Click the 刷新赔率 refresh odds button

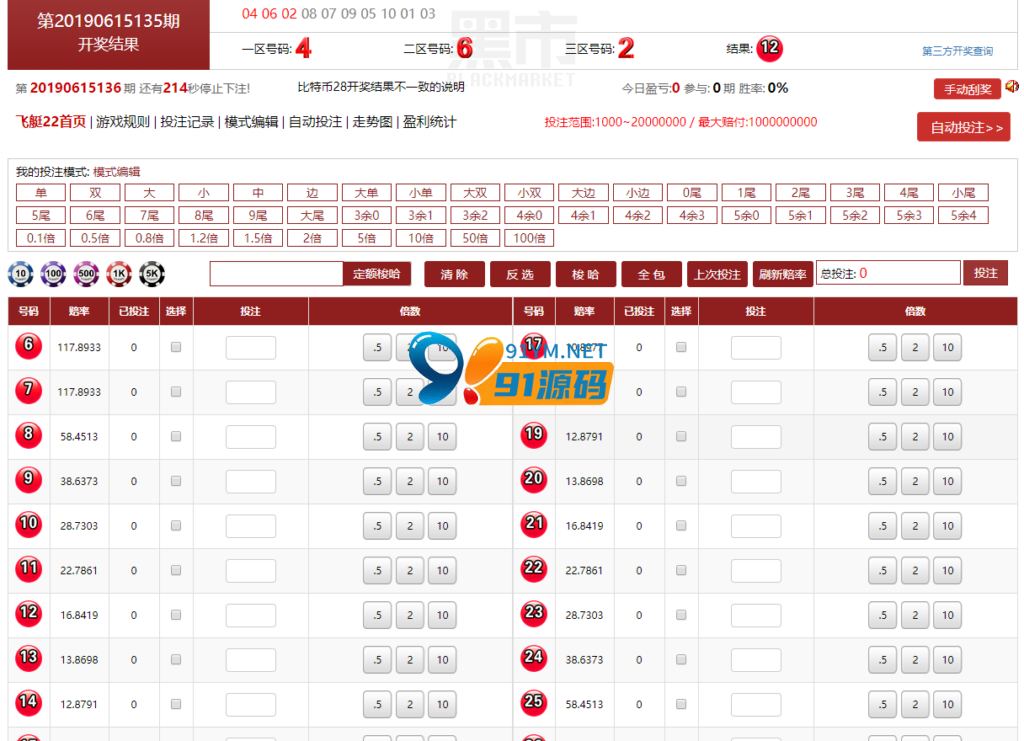click(782, 274)
